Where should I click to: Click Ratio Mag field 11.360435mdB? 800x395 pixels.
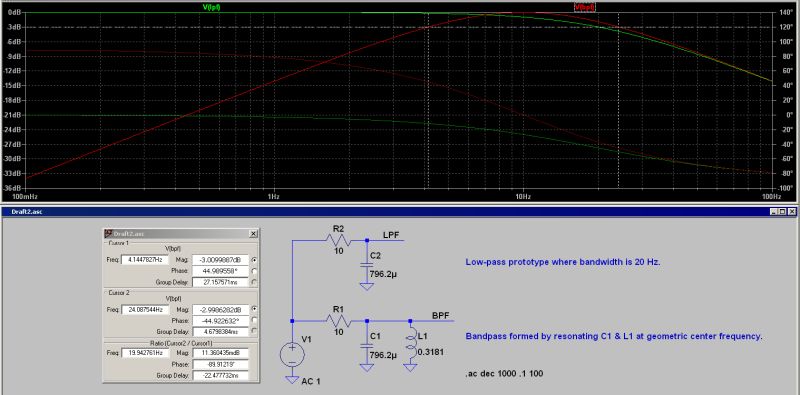pos(220,353)
